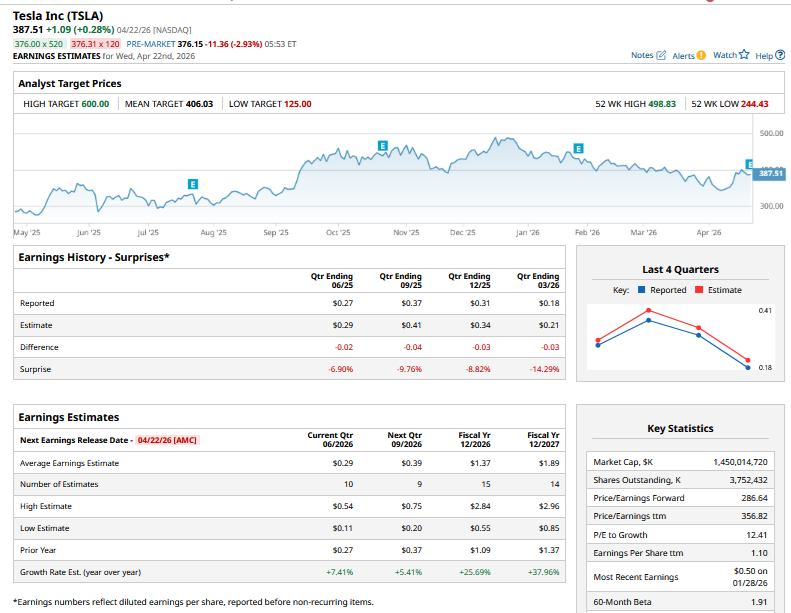Click the earnings 'E' marker near Aug '25
Viewport: 791px width, 613px height.
(193, 183)
